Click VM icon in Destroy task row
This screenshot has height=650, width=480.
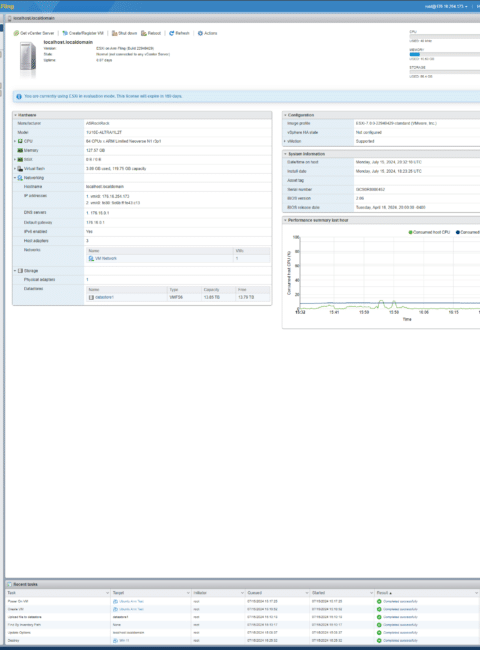[x=115, y=641]
